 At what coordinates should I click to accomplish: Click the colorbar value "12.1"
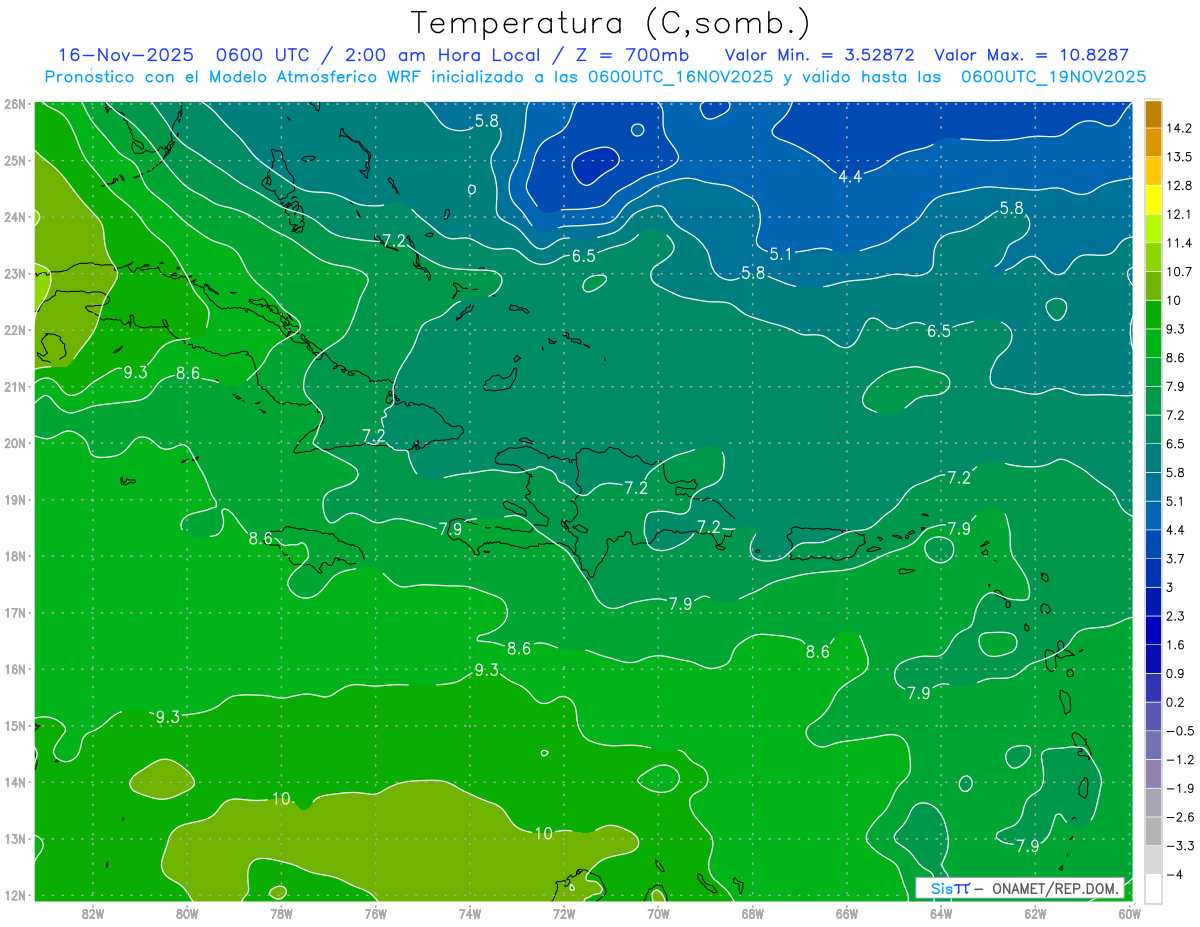tap(1178, 214)
